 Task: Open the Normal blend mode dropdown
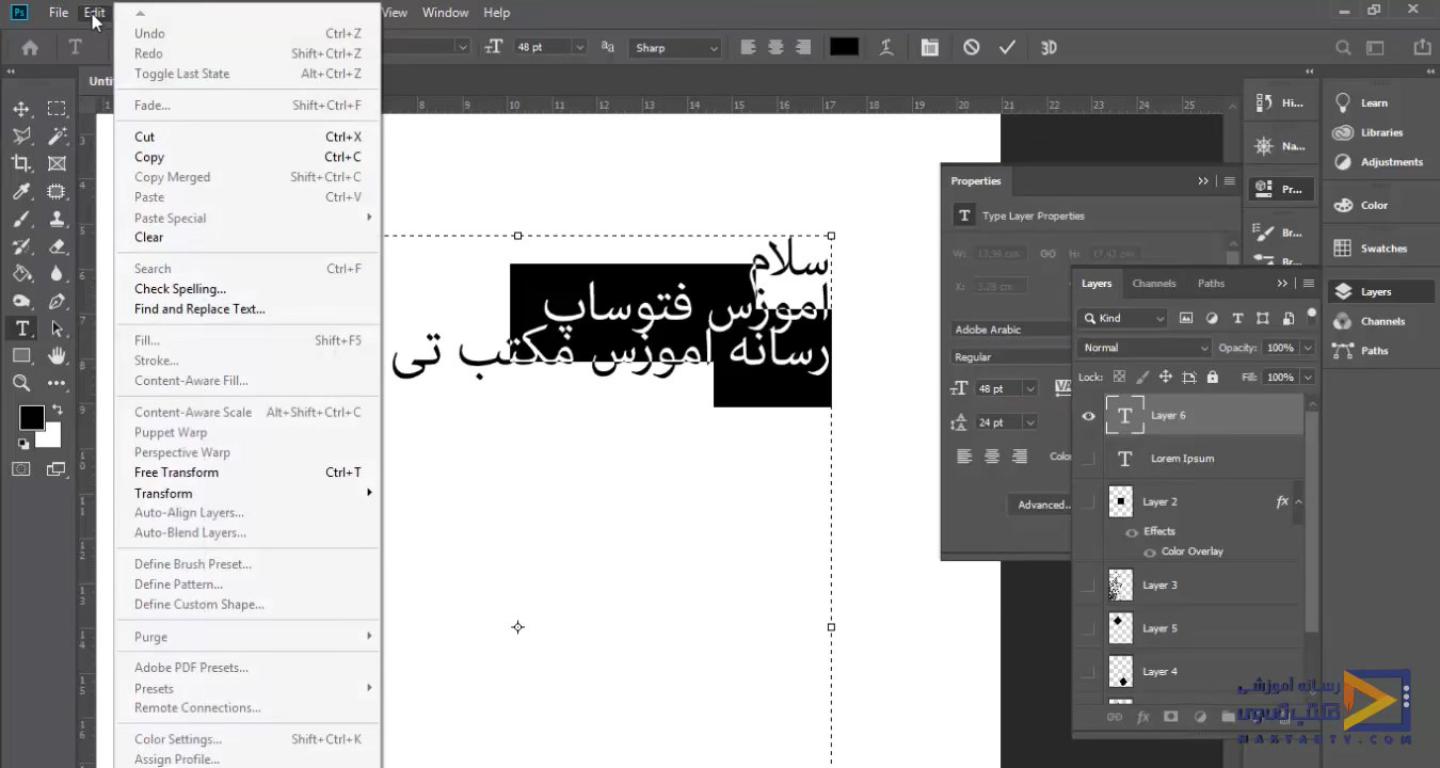1144,348
